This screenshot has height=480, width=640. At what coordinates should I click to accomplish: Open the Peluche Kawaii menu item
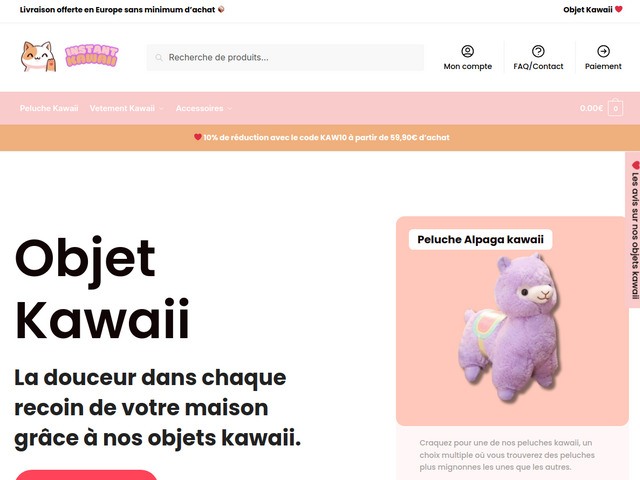[49, 108]
